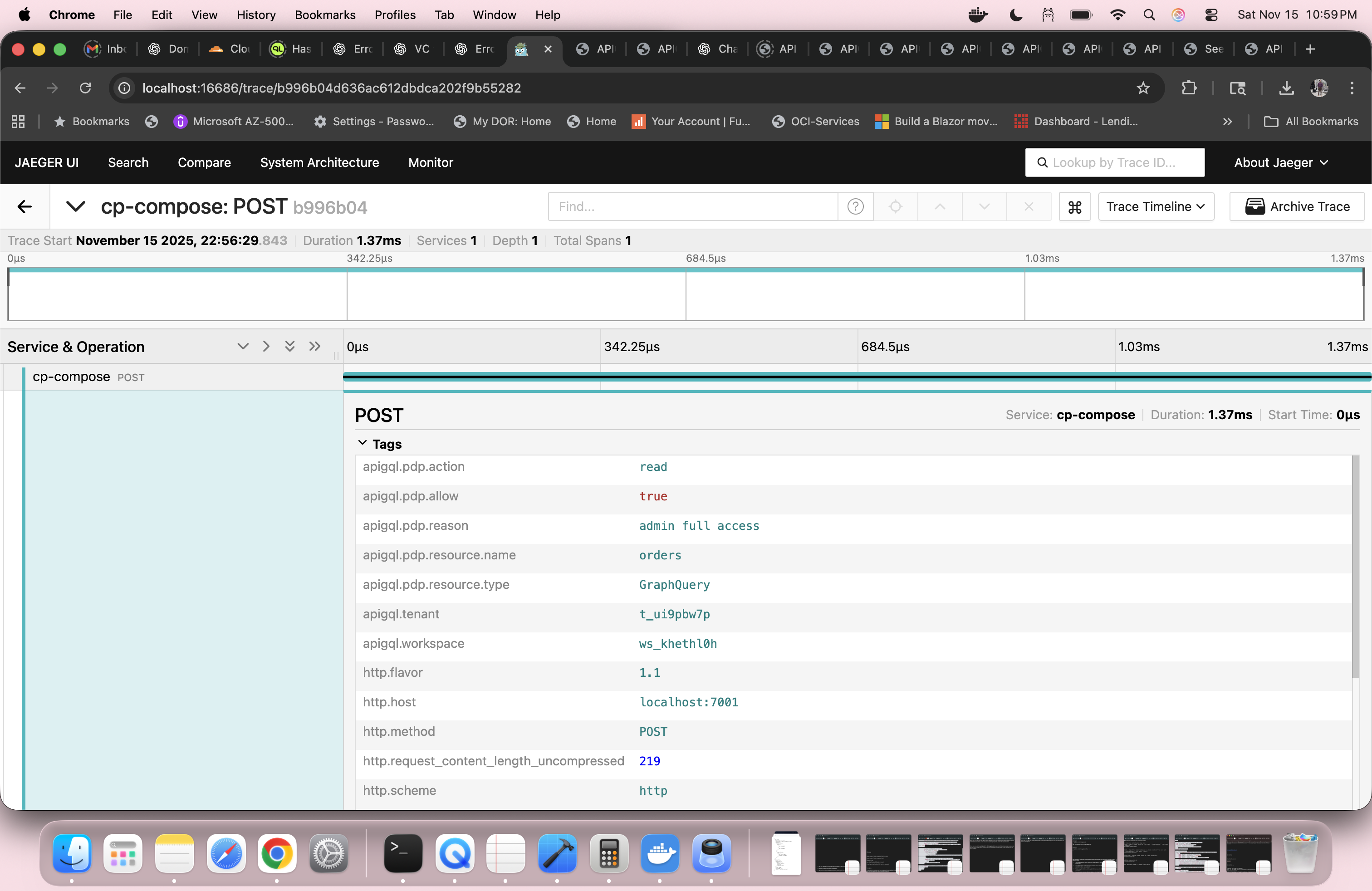Expand all spans using the double-right chevron
The height and width of the screenshot is (891, 1372).
314,346
